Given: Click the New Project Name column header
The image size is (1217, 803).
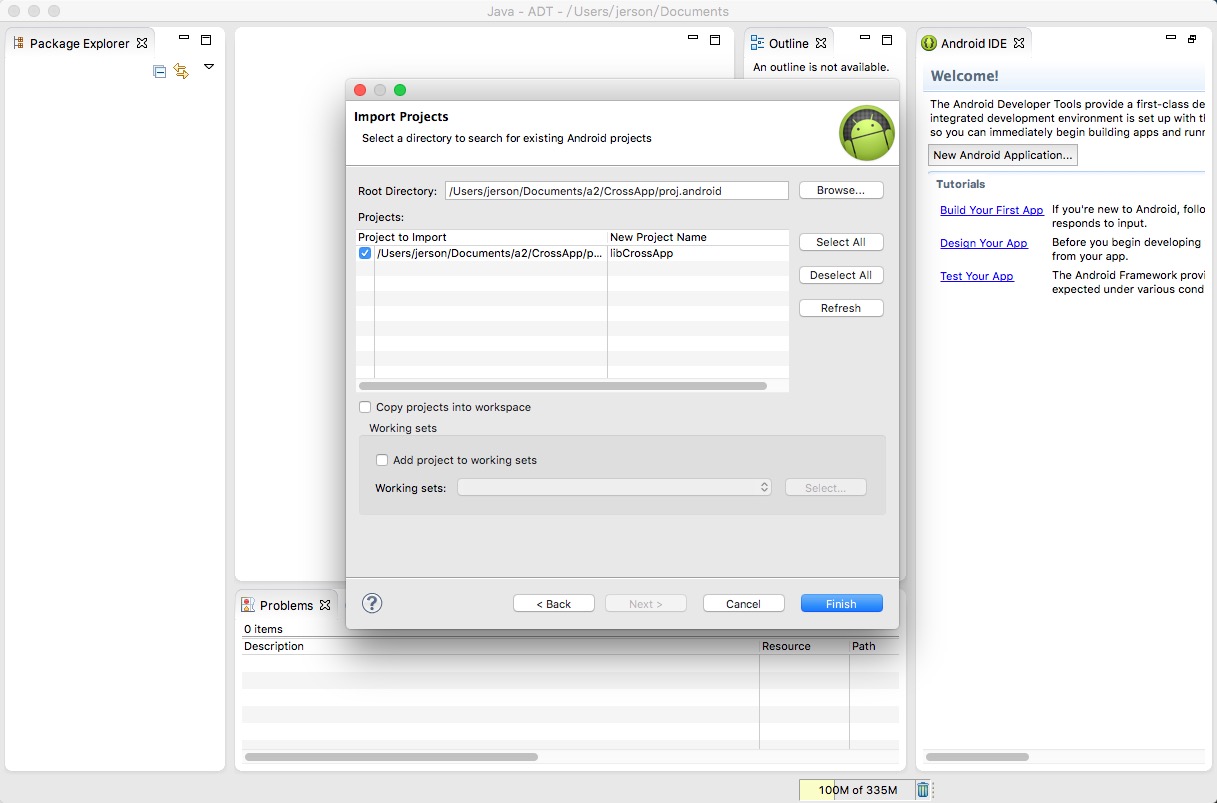Looking at the screenshot, I should pyautogui.click(x=698, y=237).
